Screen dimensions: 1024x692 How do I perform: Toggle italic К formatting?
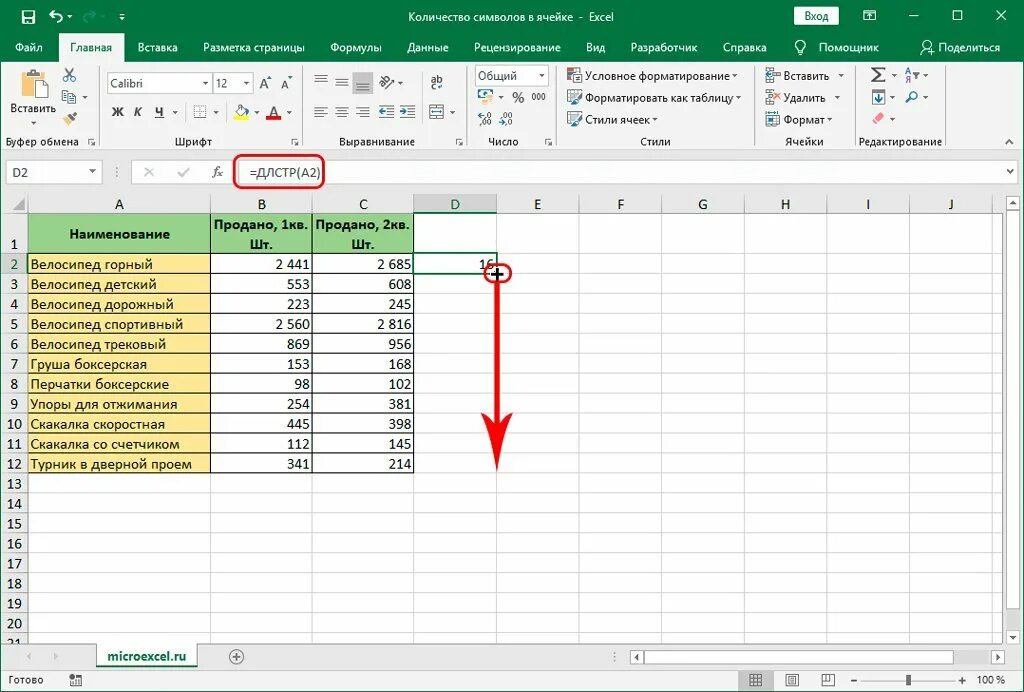pos(138,112)
